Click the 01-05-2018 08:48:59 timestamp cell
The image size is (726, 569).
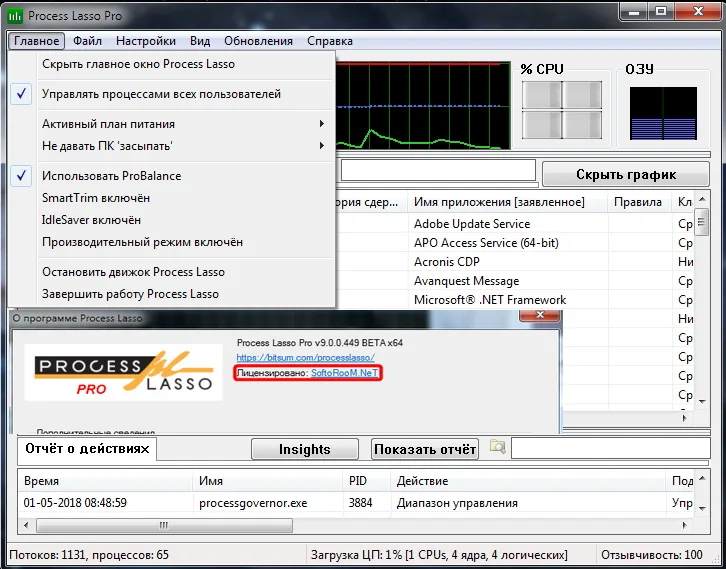[x=75, y=503]
